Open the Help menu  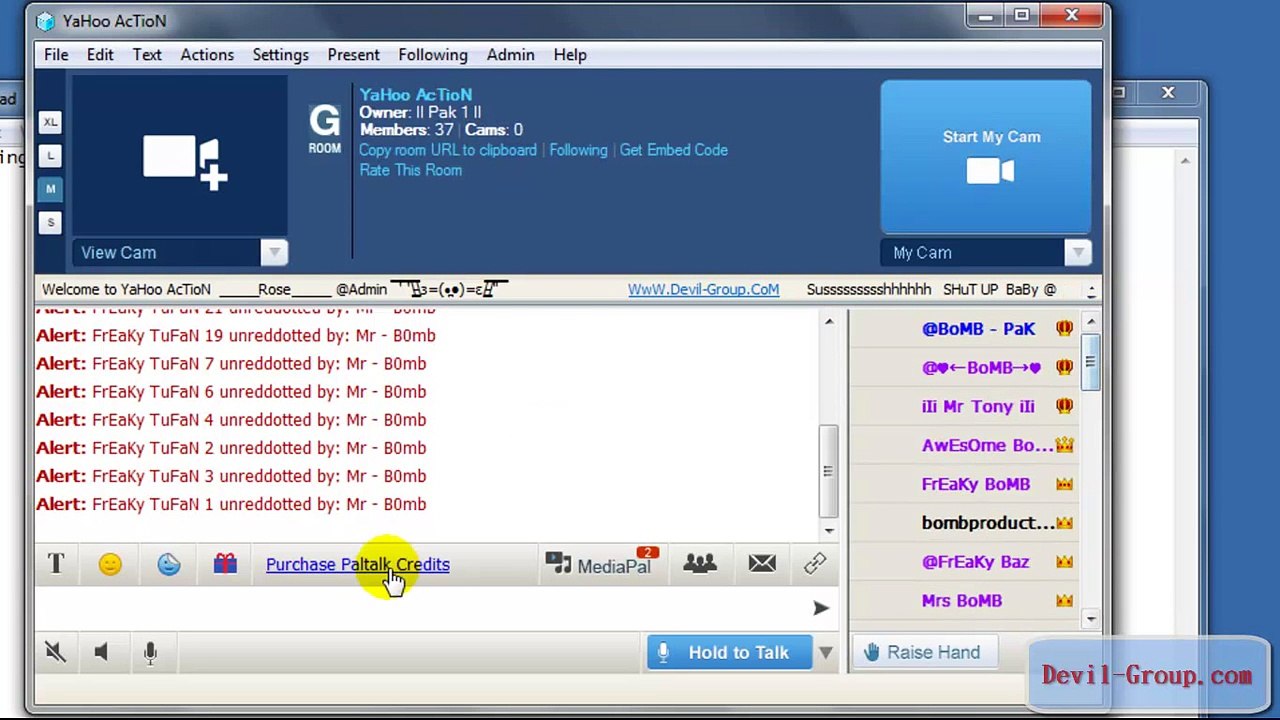pos(570,55)
